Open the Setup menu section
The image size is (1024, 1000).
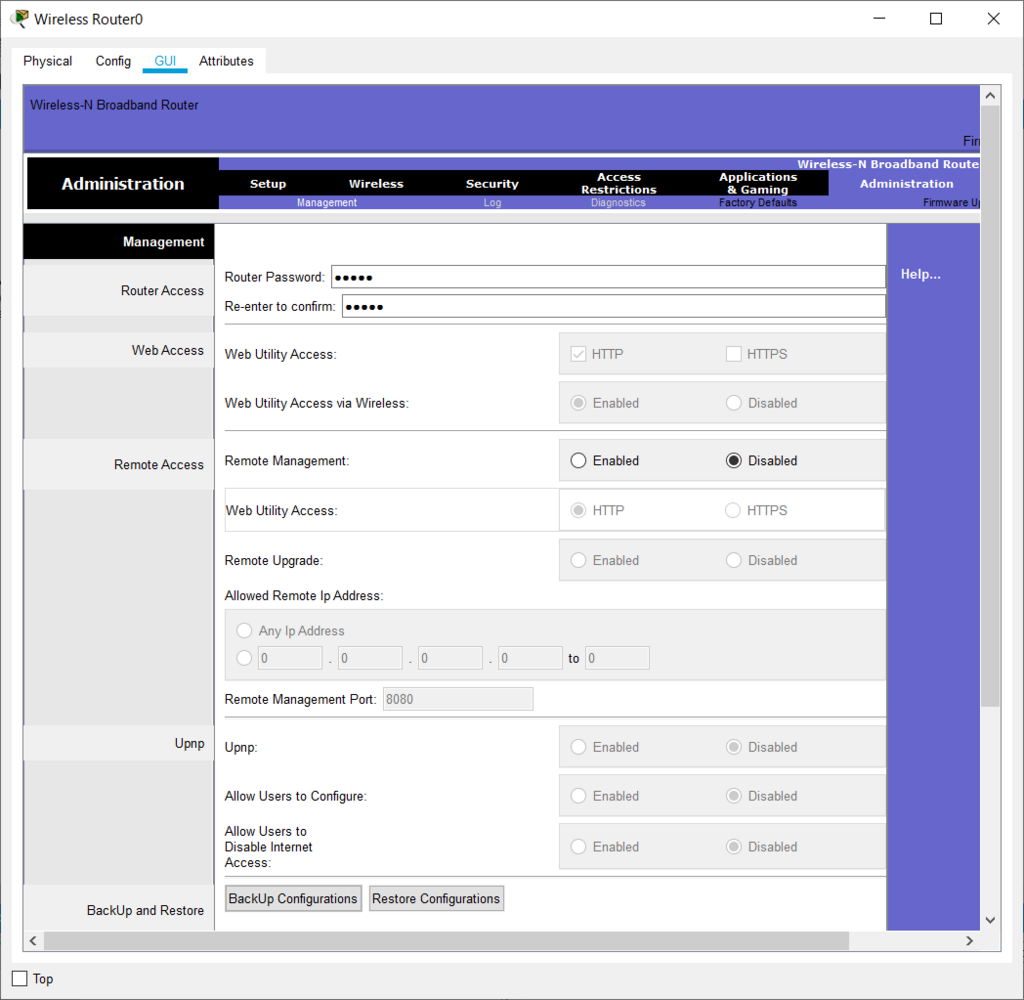268,184
